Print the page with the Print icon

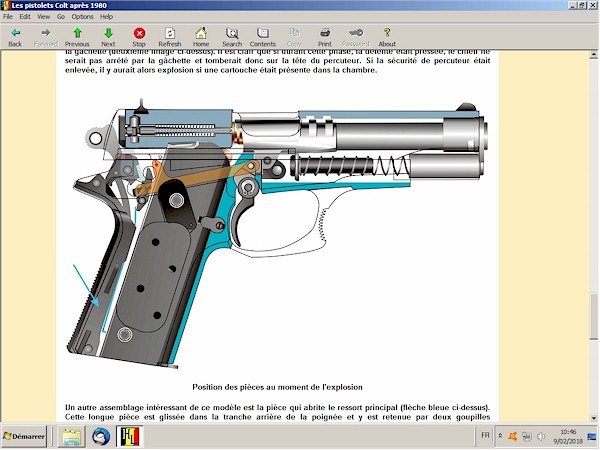pos(325,37)
